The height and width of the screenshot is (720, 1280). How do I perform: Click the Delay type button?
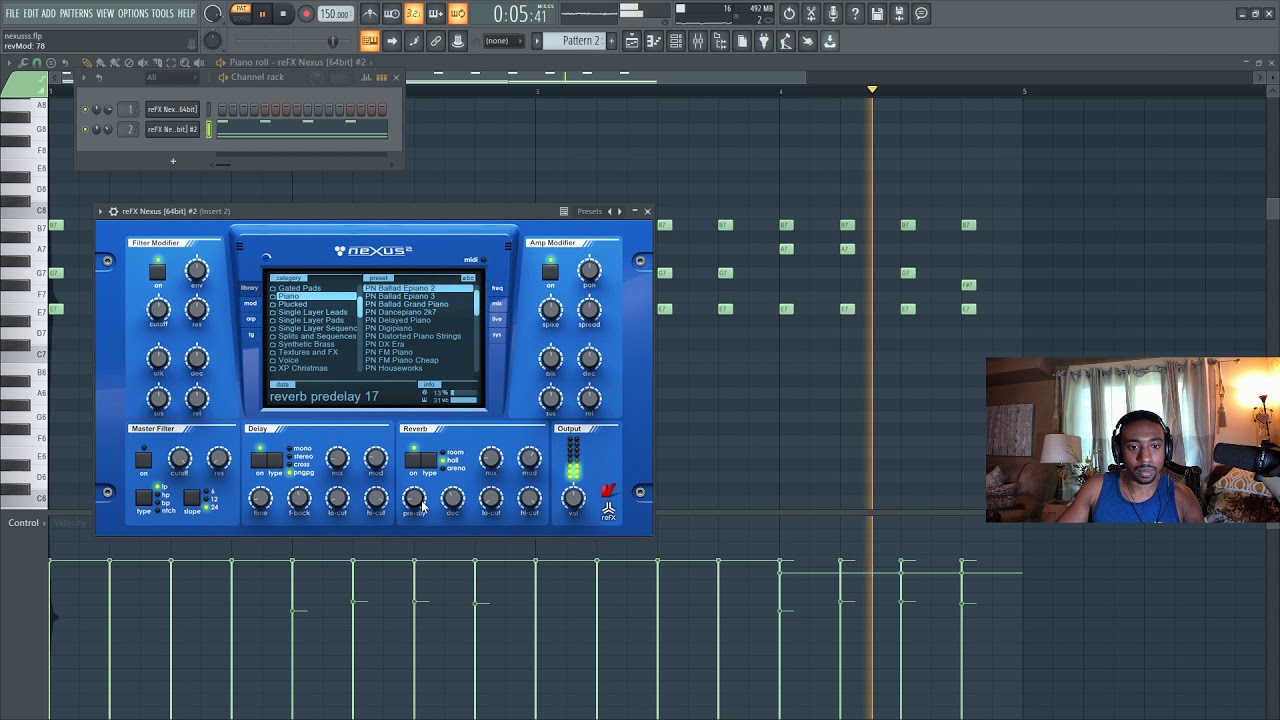point(275,460)
